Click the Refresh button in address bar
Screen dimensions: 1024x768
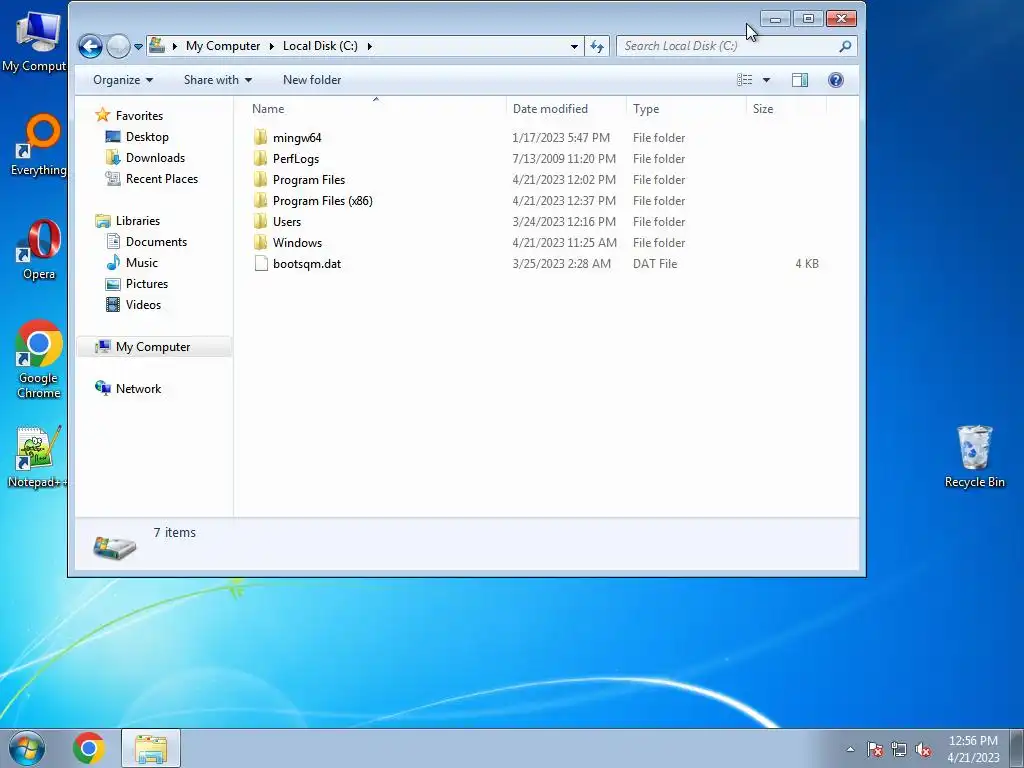(x=597, y=46)
